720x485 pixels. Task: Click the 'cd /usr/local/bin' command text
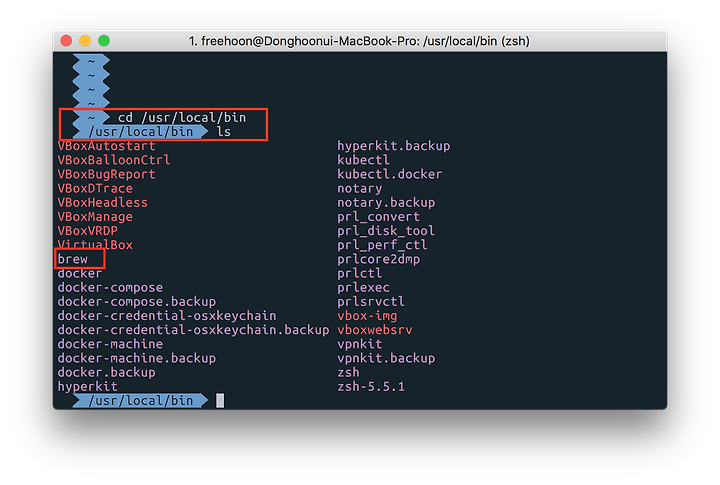tap(182, 118)
